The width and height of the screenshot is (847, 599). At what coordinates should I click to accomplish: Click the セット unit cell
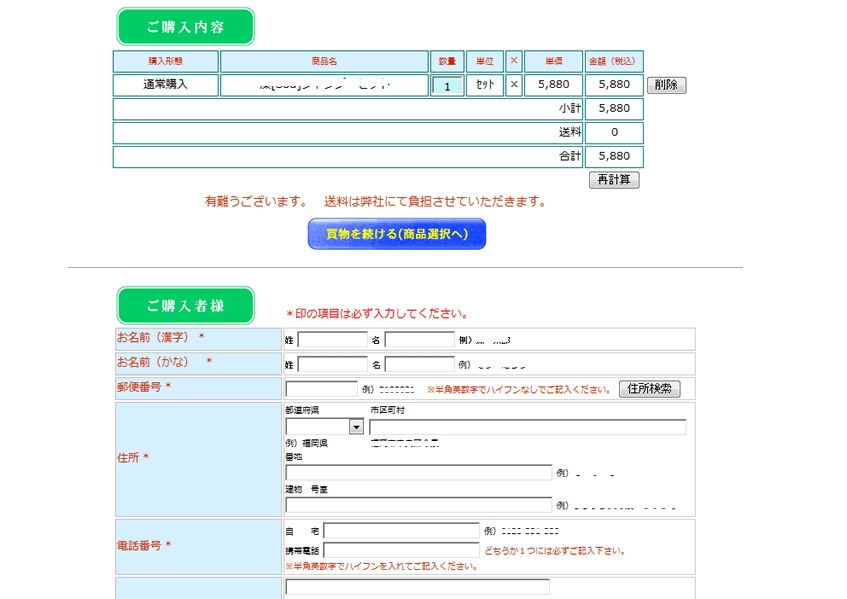485,85
